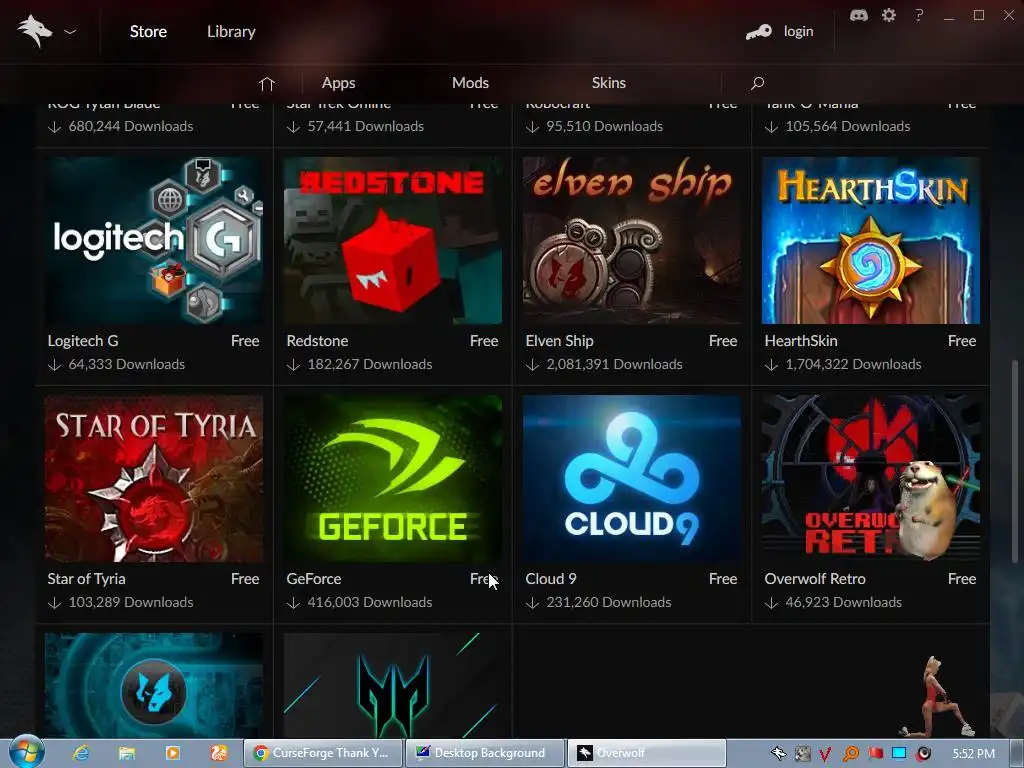Screen dimensions: 1024x768
Task: Click 1,704,322 Downloads text
Action: [x=853, y=364]
